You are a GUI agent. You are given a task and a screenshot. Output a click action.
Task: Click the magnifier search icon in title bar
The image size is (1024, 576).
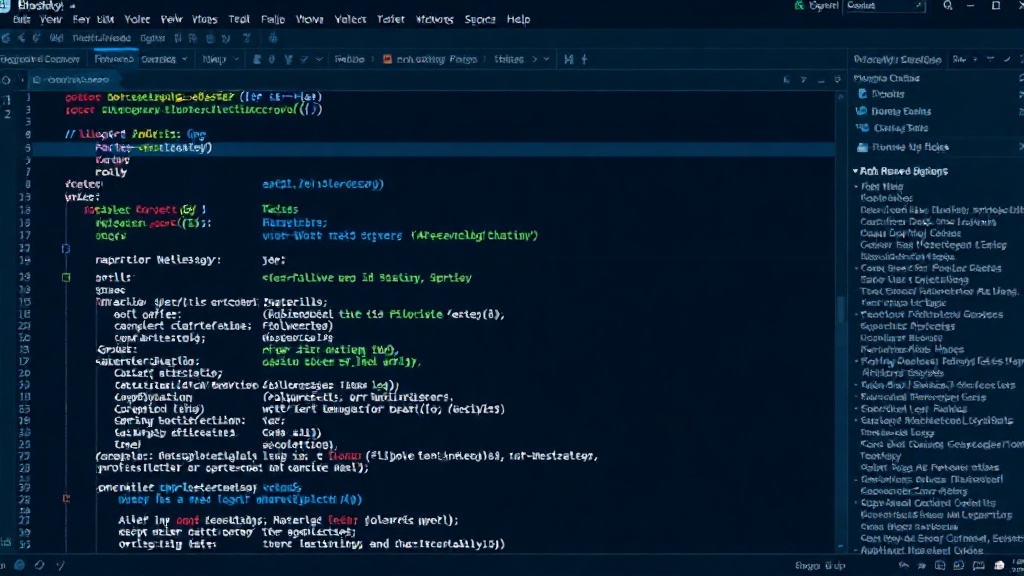(948, 6)
